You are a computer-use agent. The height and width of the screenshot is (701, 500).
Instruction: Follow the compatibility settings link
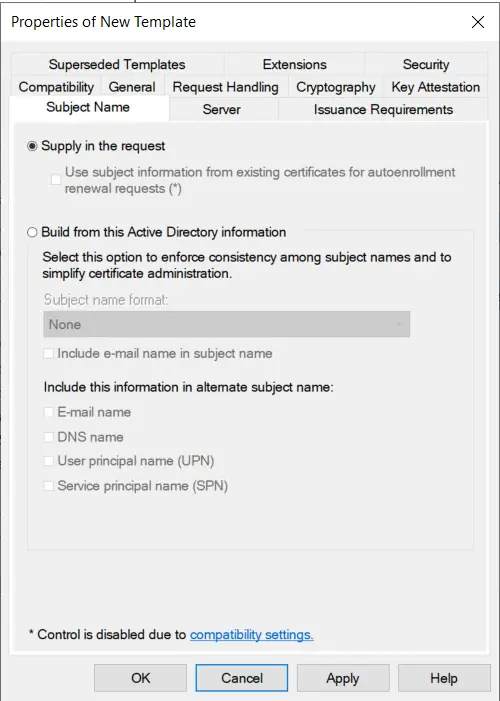(x=252, y=635)
